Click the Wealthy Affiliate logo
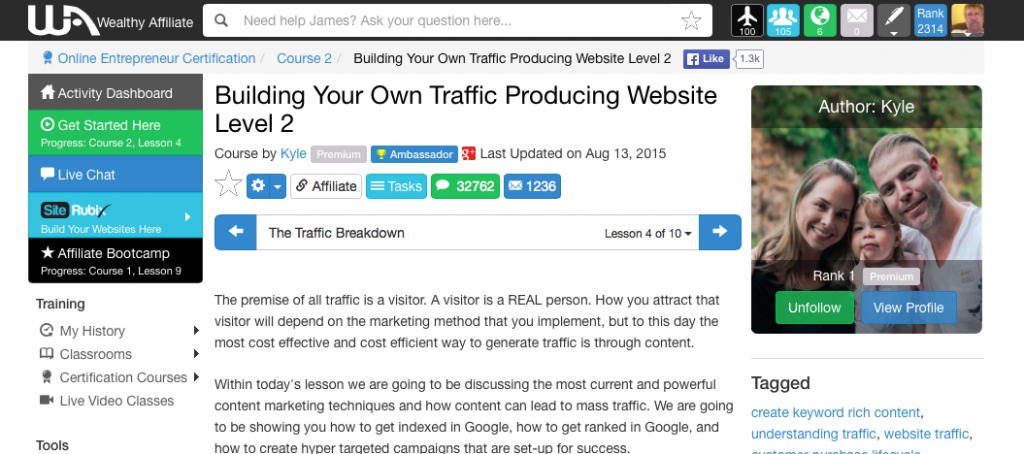Screen dimensions: 1024x454 [x=110, y=20]
